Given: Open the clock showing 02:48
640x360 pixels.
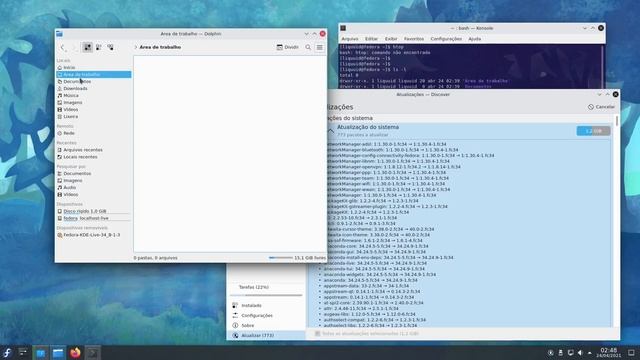Looking at the screenshot, I should [x=609, y=353].
